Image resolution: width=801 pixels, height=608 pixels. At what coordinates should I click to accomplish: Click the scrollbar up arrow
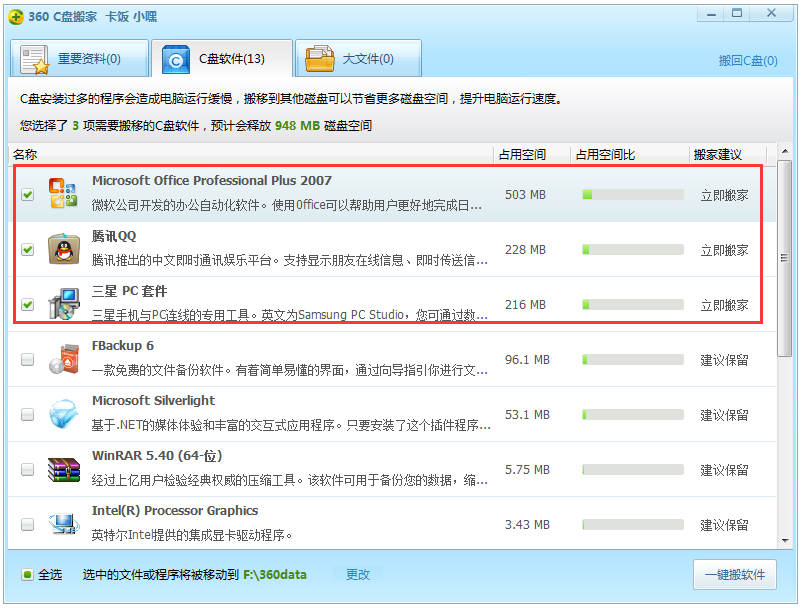tap(785, 151)
